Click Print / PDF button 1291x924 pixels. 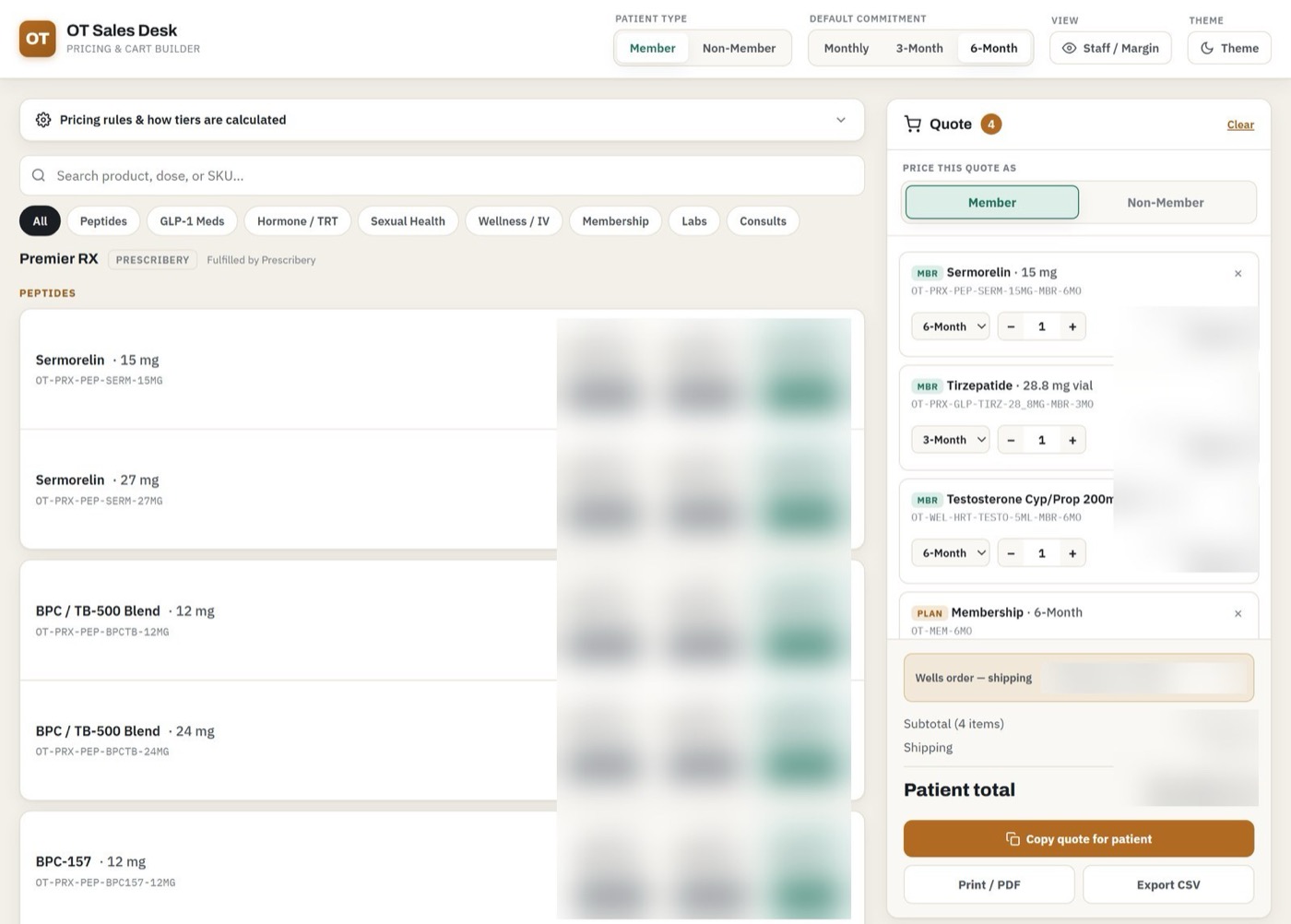click(x=989, y=884)
